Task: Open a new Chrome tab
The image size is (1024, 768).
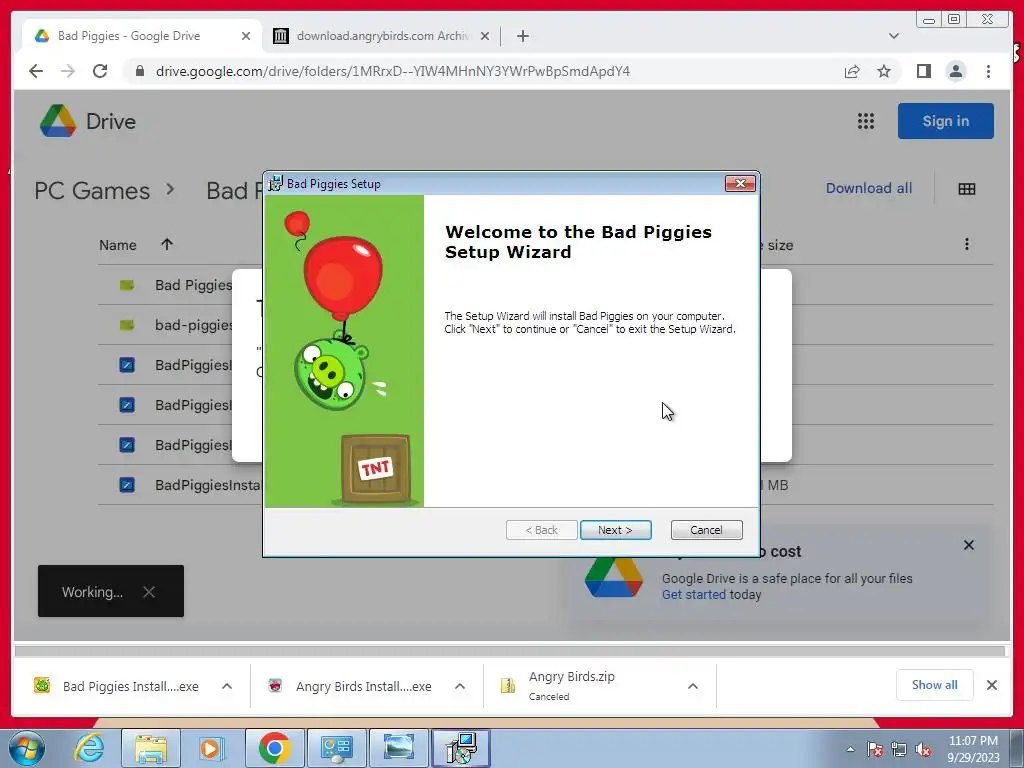Action: click(522, 36)
